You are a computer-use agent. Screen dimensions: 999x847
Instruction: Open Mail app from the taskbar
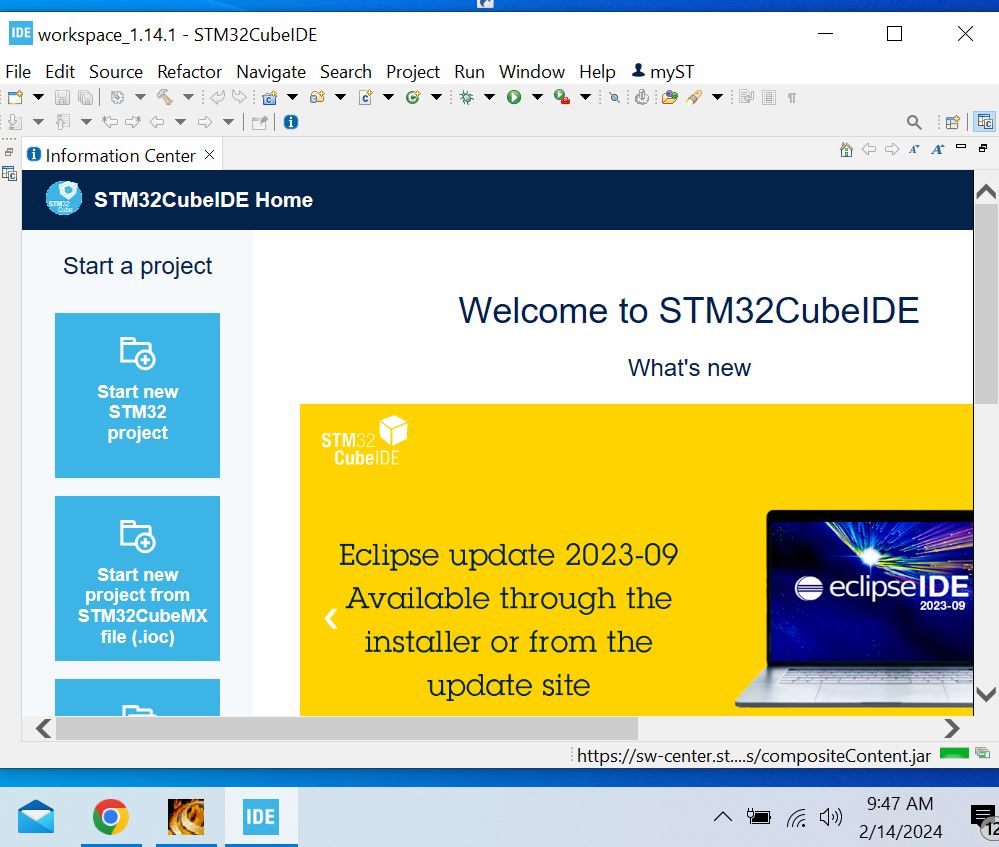tap(36, 816)
